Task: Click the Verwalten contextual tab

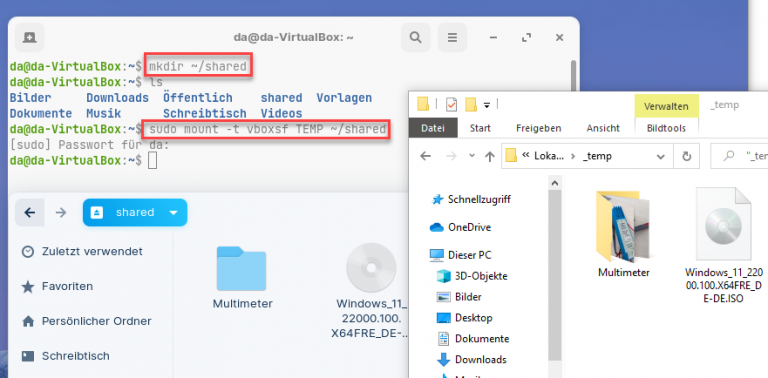Action: point(666,106)
